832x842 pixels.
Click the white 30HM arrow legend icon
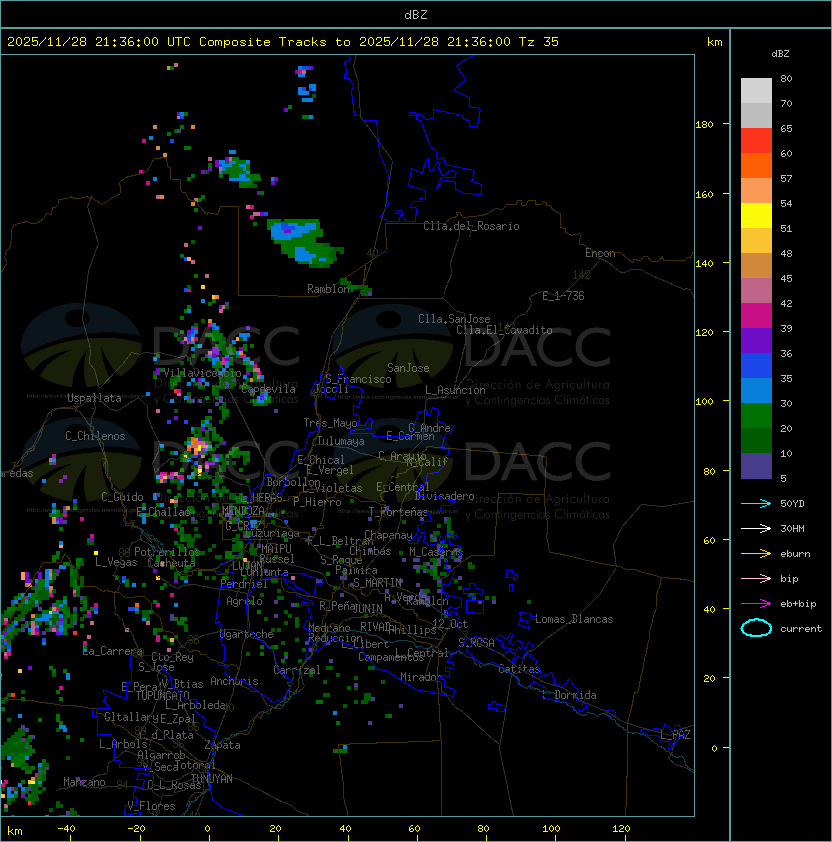coord(756,528)
